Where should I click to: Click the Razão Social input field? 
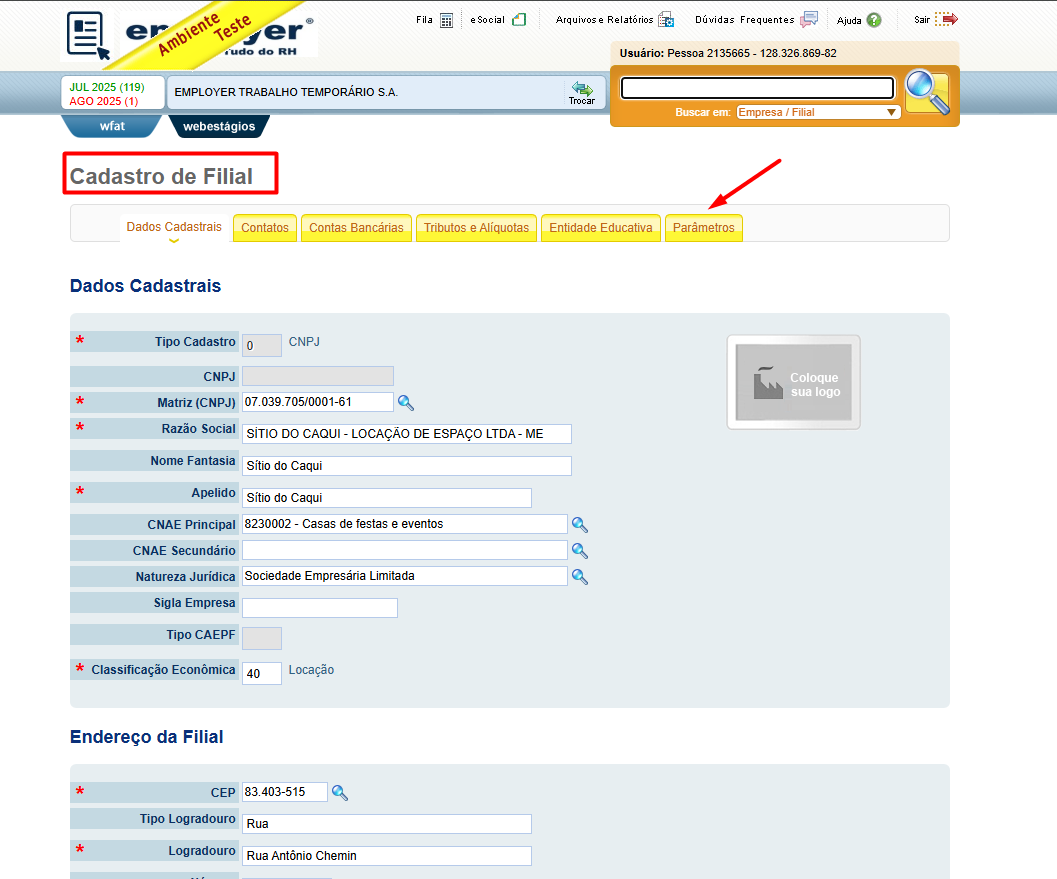(x=406, y=434)
